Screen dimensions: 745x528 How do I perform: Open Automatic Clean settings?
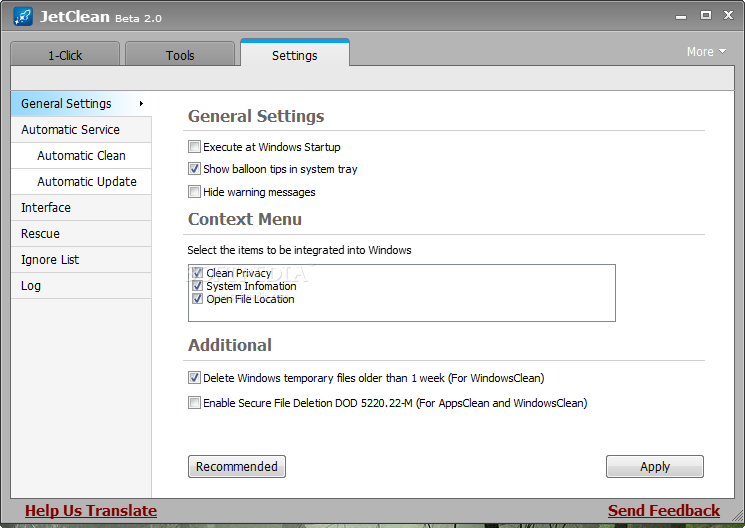81,156
